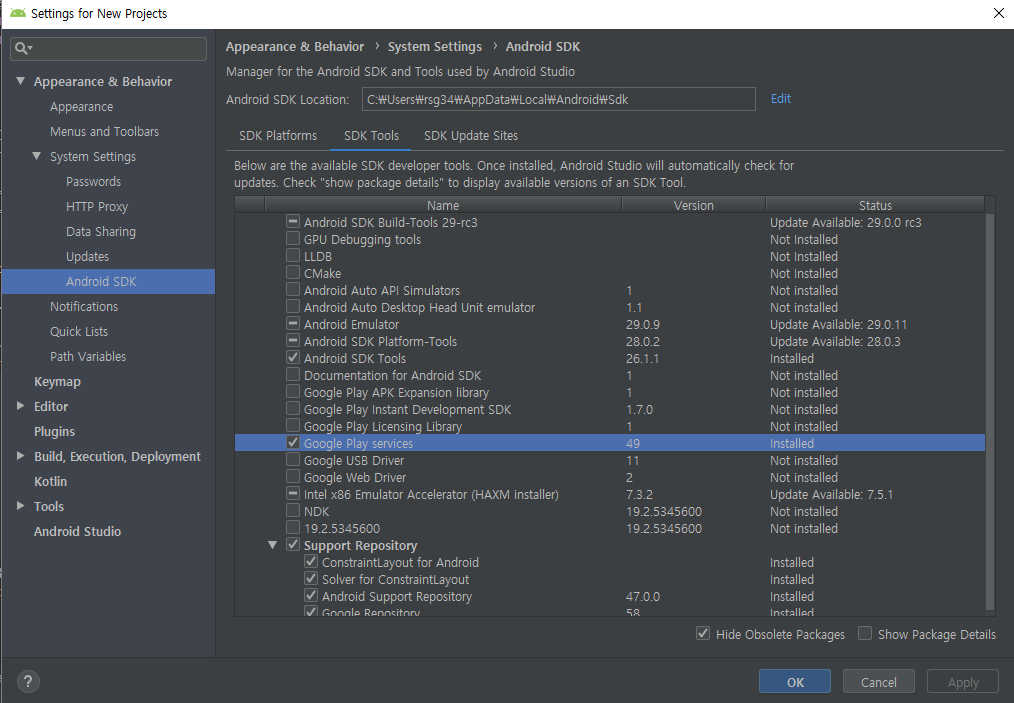Toggle the Android Emulator checkbox
The image size is (1014, 703).
293,323
